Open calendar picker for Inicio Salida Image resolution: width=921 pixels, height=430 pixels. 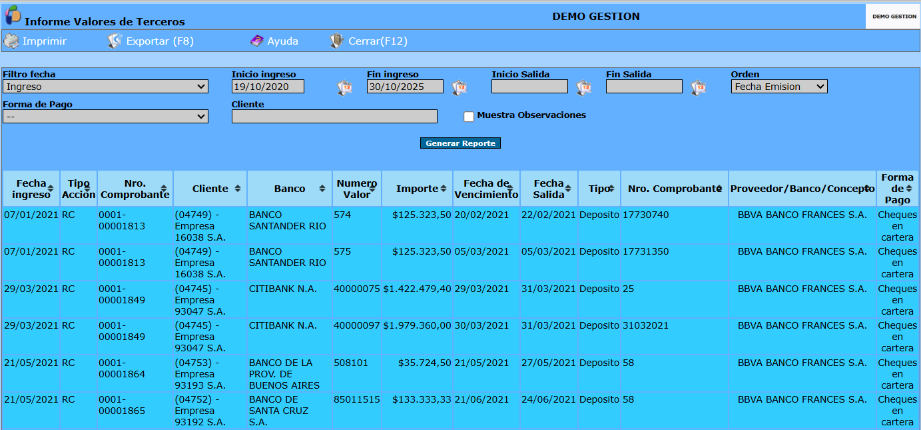click(583, 88)
